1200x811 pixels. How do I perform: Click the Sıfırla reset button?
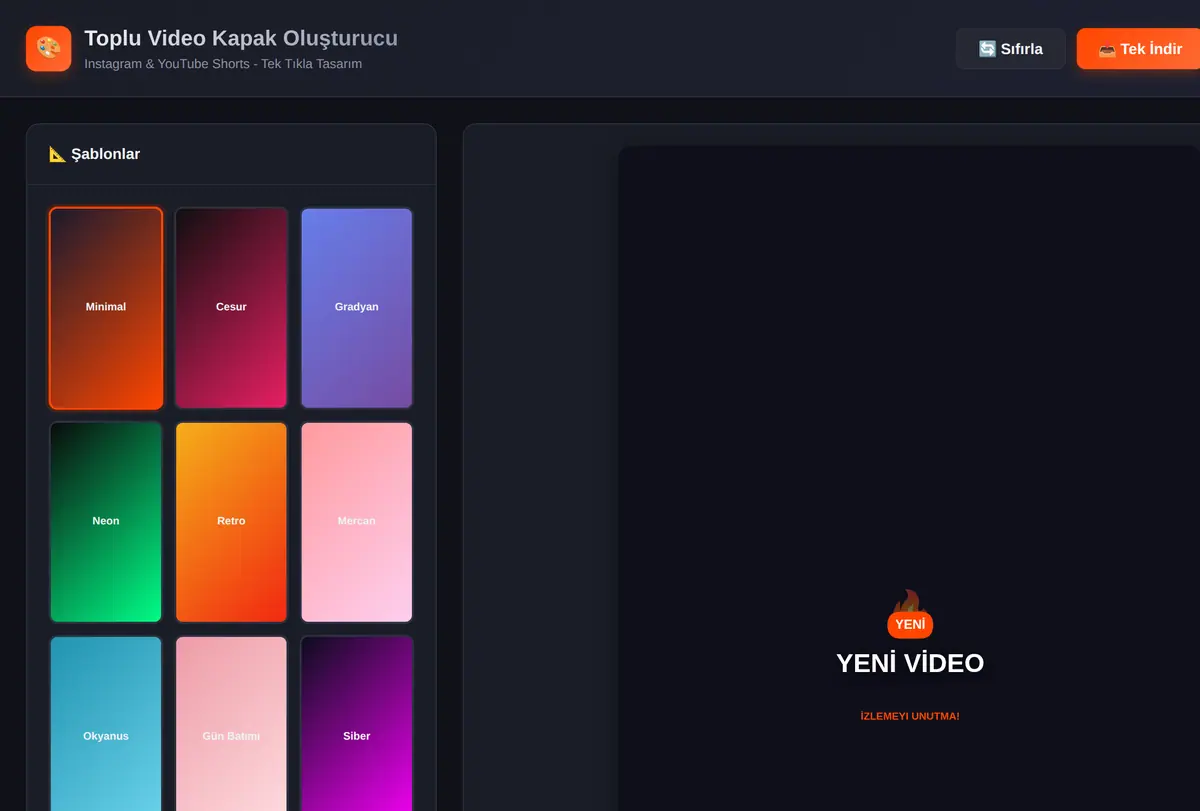[1011, 49]
